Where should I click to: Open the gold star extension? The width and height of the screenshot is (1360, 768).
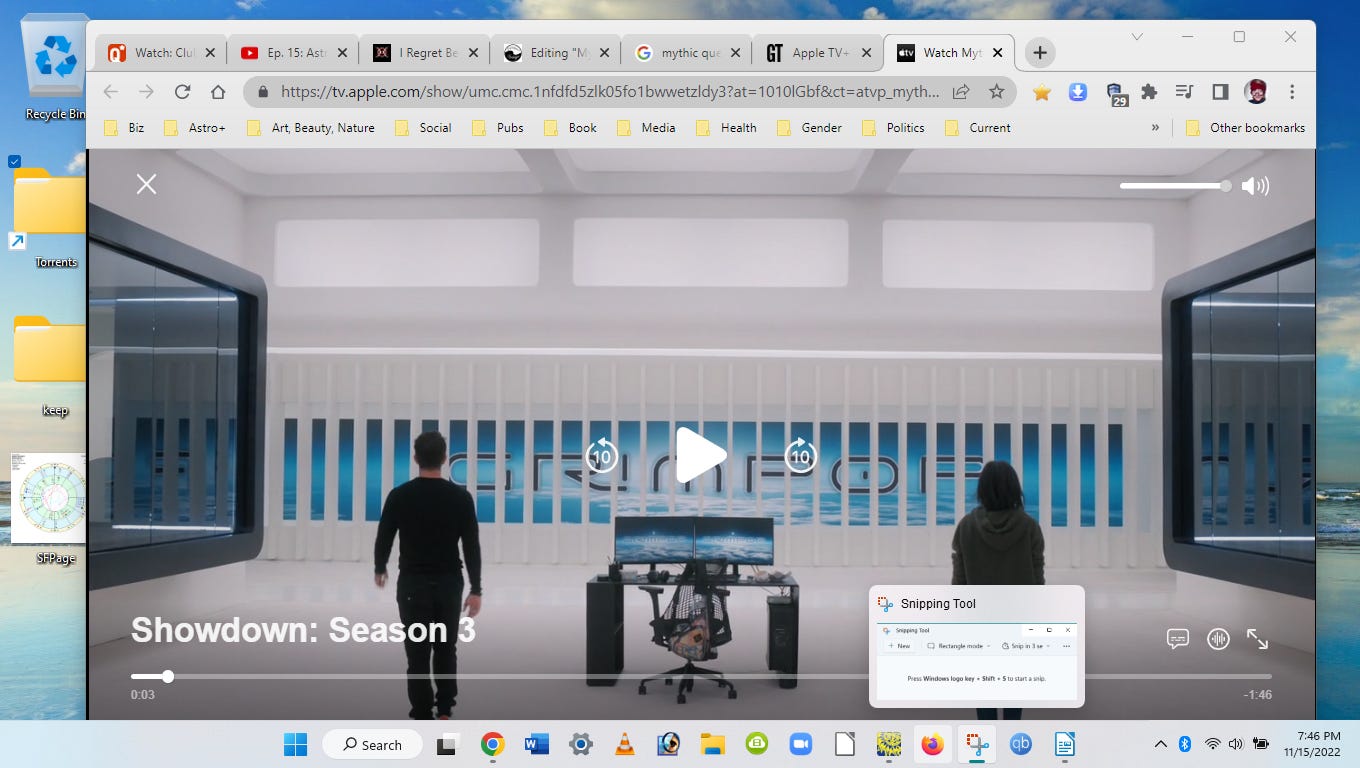(x=1042, y=92)
